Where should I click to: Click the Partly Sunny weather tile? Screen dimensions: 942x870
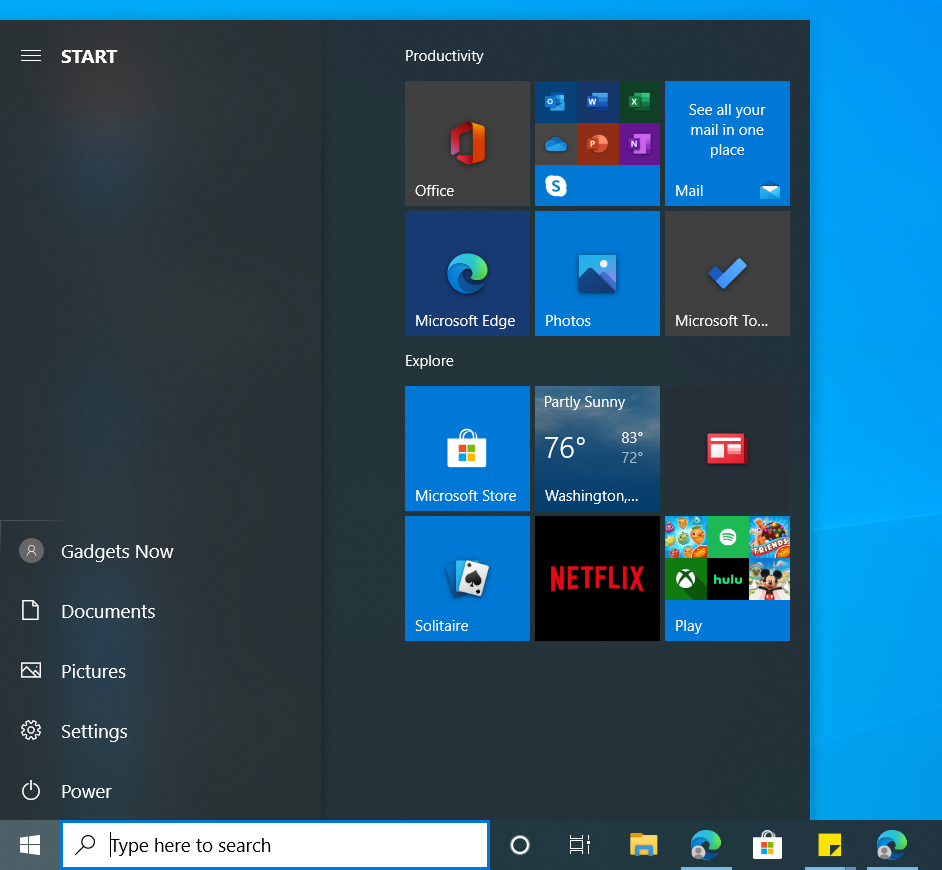pyautogui.click(x=597, y=448)
